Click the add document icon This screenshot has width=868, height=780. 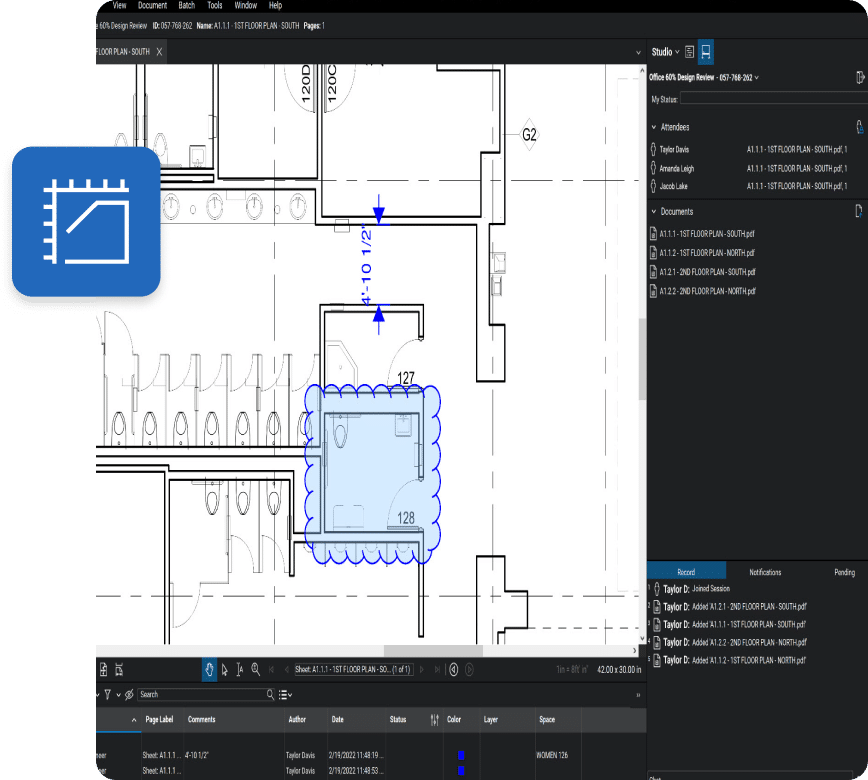859,211
